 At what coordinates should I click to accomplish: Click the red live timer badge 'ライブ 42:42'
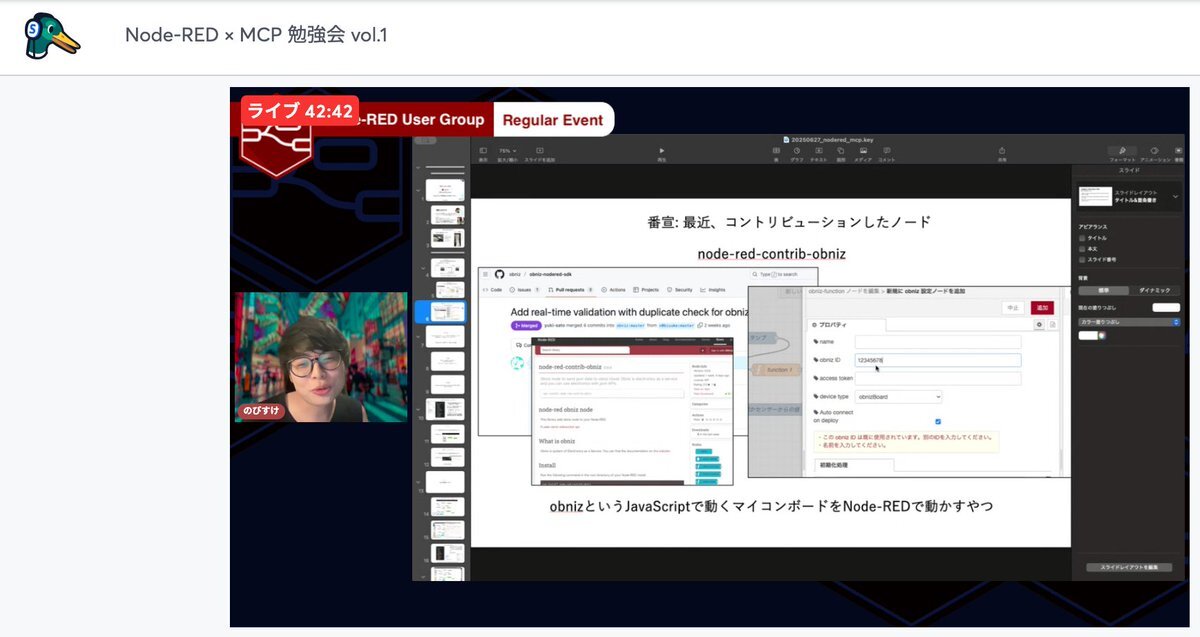coord(299,111)
